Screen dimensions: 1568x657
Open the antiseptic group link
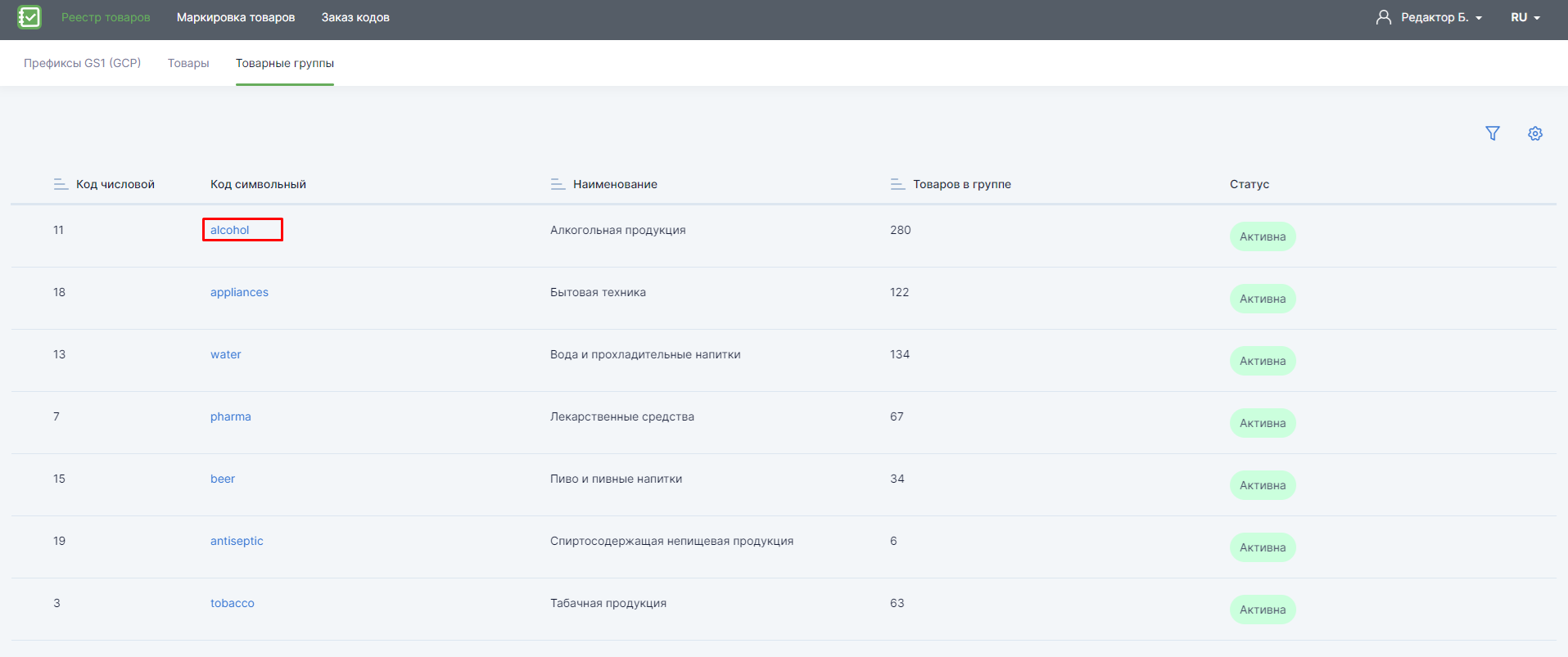pyautogui.click(x=237, y=541)
